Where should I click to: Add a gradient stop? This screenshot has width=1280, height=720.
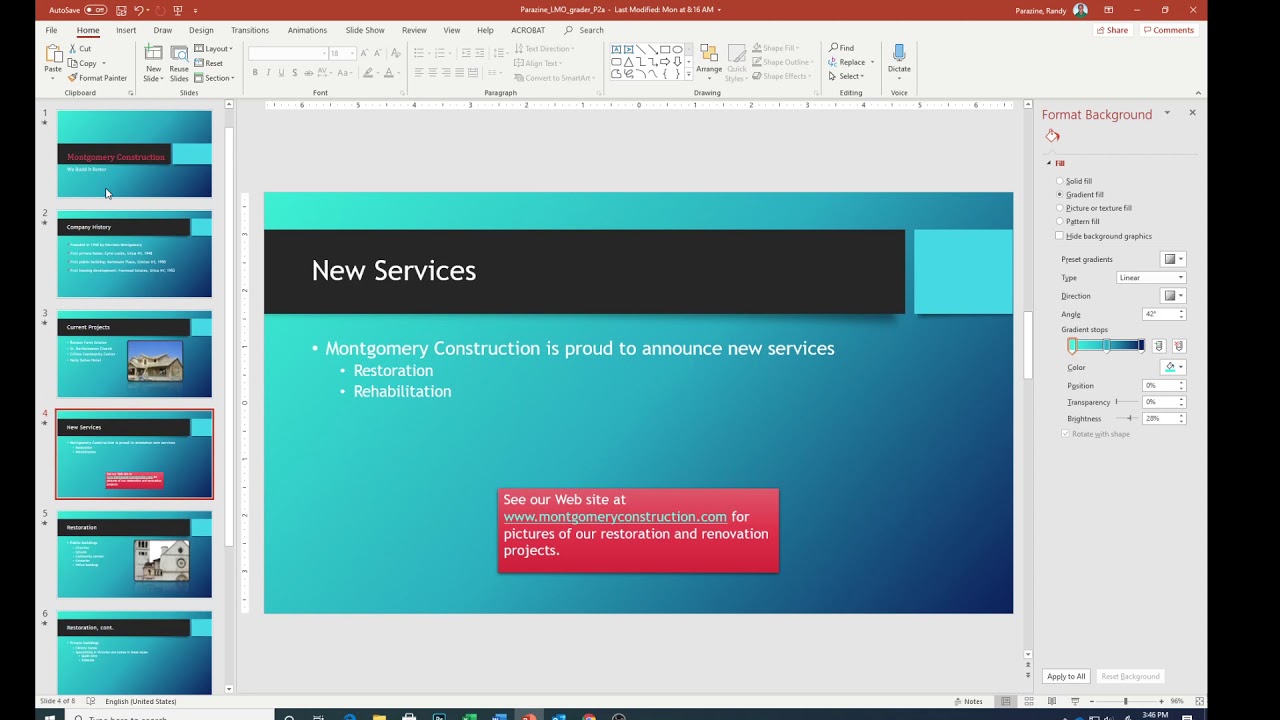pyautogui.click(x=1159, y=346)
